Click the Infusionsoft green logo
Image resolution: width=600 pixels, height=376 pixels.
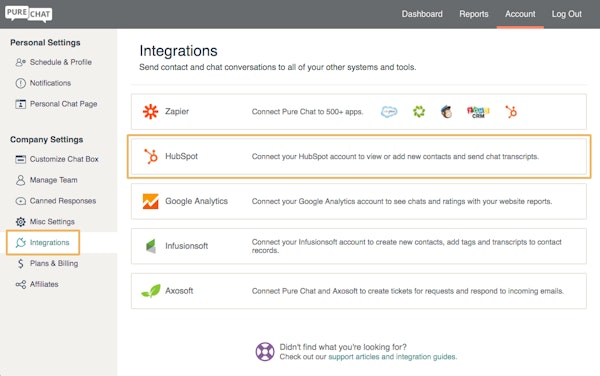151,246
